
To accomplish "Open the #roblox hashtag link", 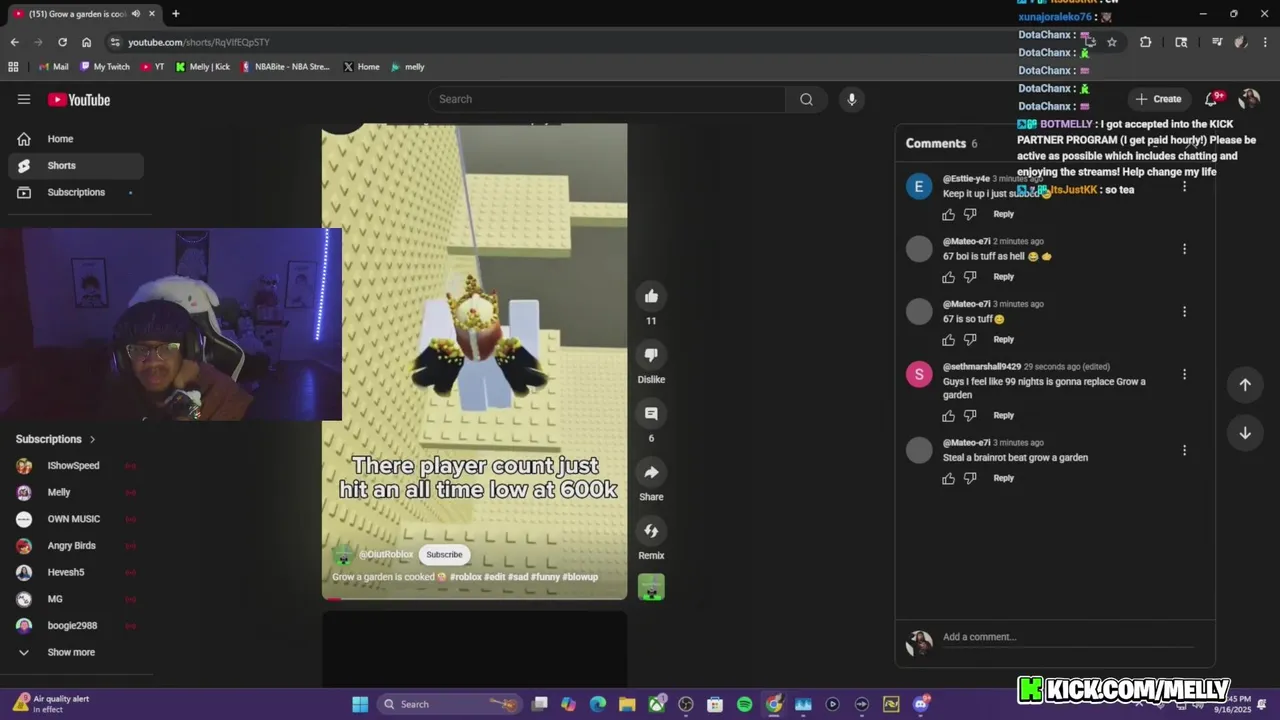I will [466, 577].
